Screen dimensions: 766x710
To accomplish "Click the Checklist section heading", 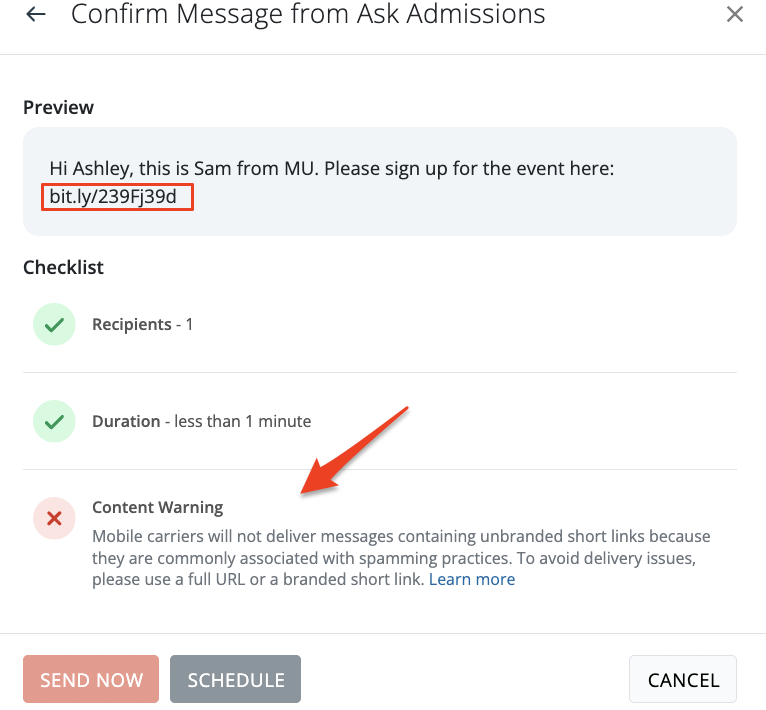I will [x=63, y=267].
